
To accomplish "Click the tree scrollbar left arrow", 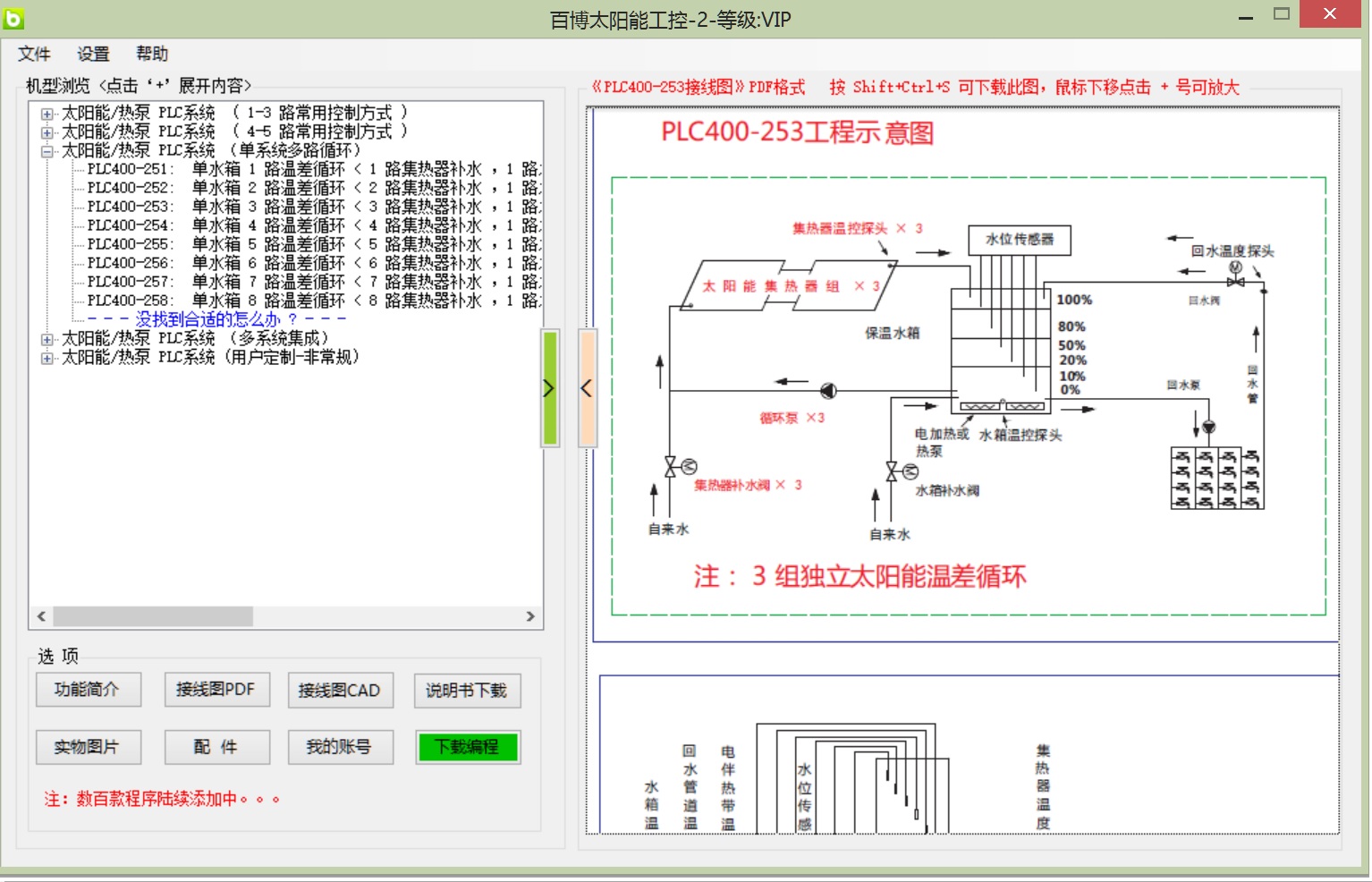I will (x=41, y=616).
